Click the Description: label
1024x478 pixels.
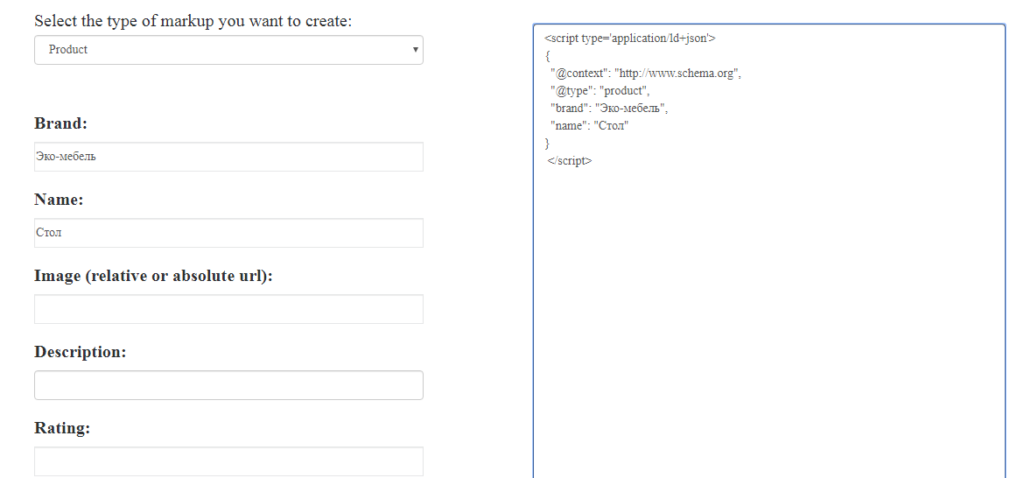pos(80,352)
